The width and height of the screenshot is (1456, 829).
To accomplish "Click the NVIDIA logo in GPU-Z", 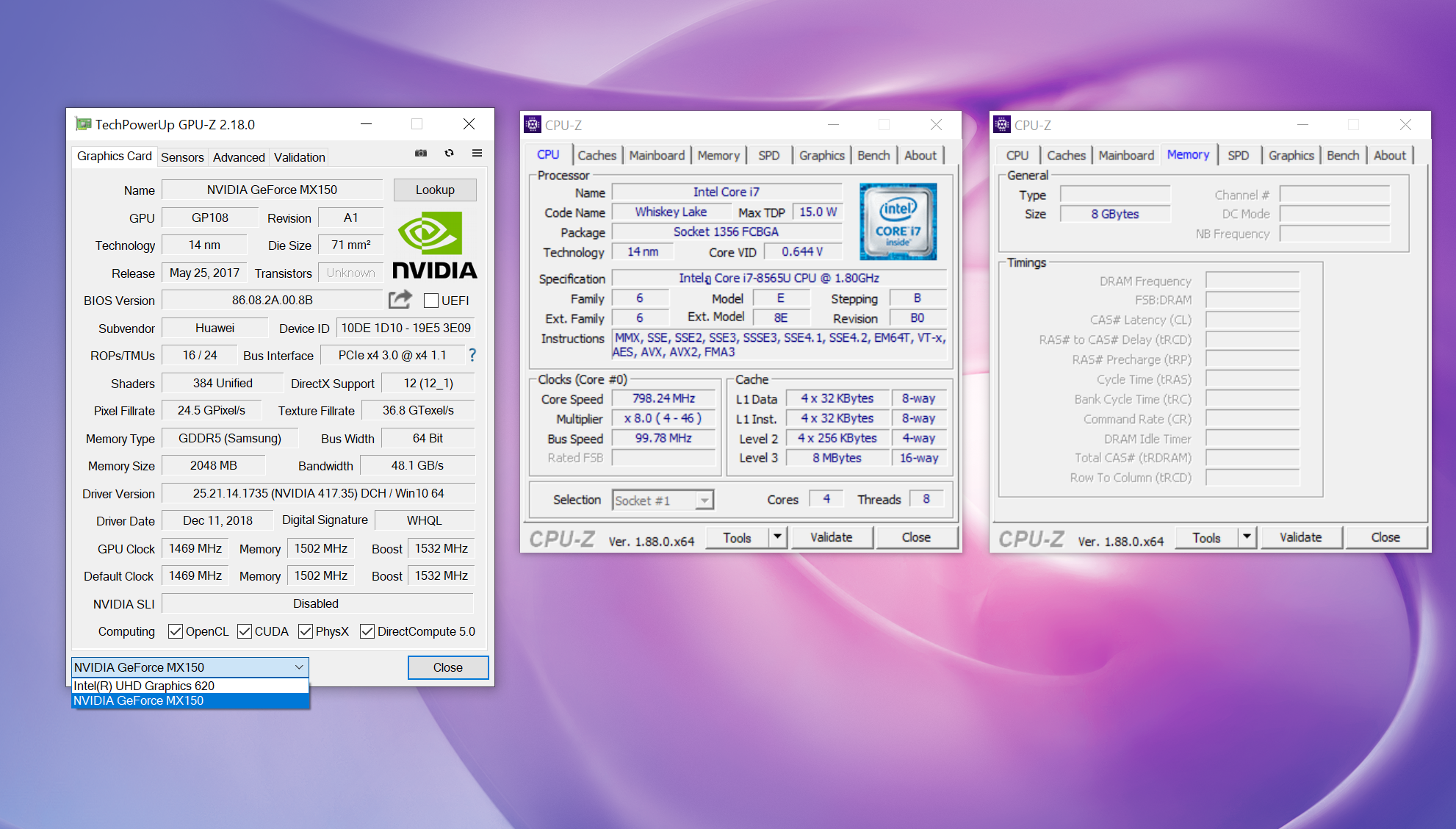I will point(435,245).
